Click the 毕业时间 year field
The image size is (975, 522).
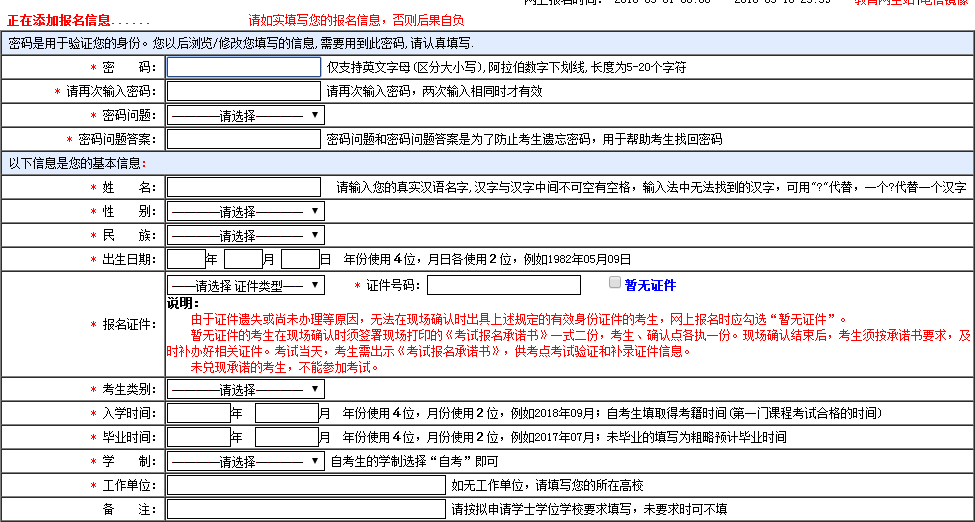(x=199, y=437)
